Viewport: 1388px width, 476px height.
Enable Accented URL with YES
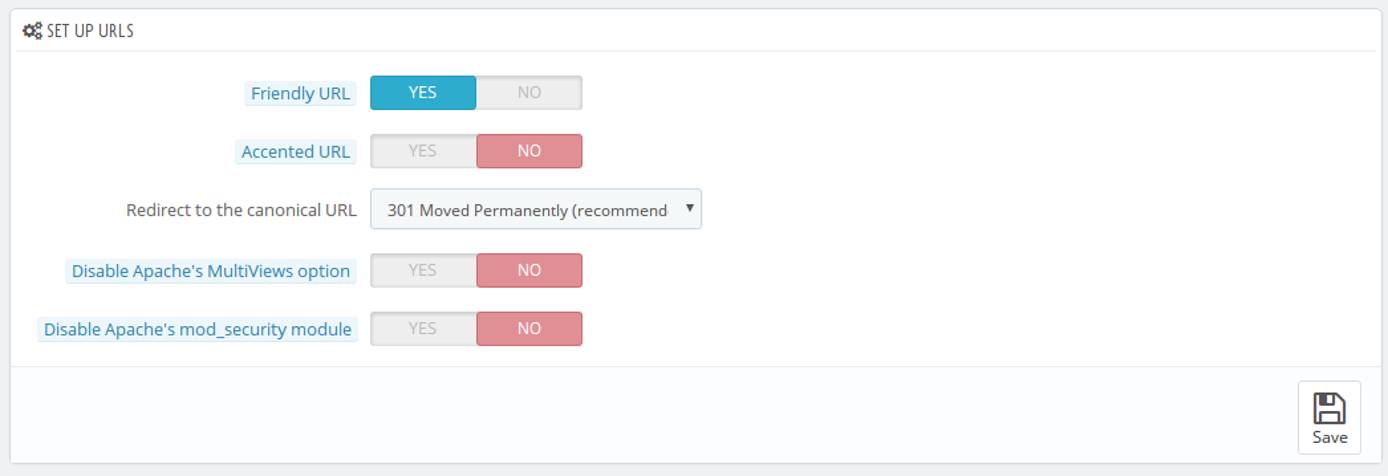pos(423,151)
